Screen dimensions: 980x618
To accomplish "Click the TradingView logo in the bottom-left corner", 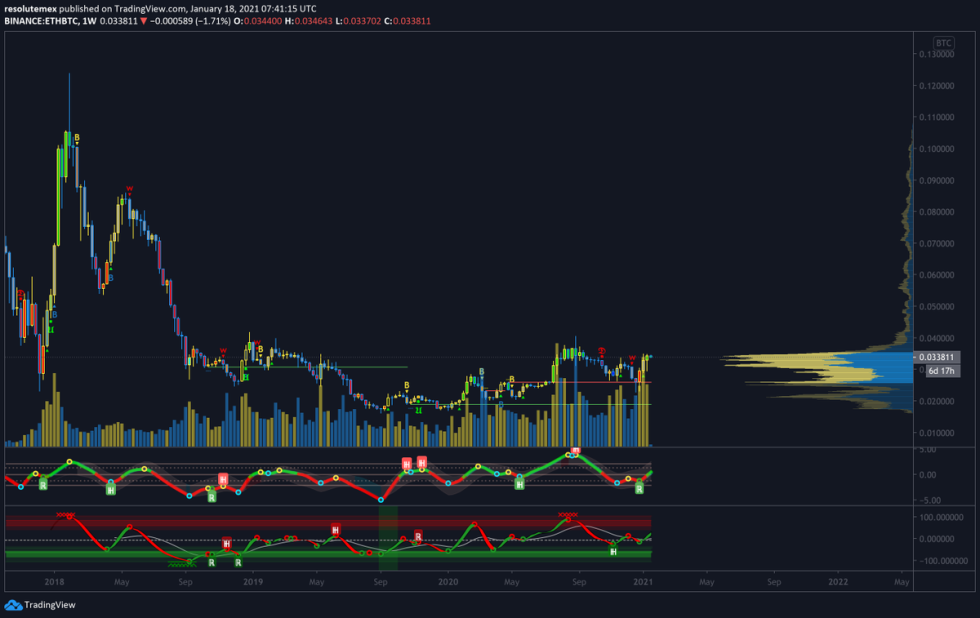I will click(16, 604).
